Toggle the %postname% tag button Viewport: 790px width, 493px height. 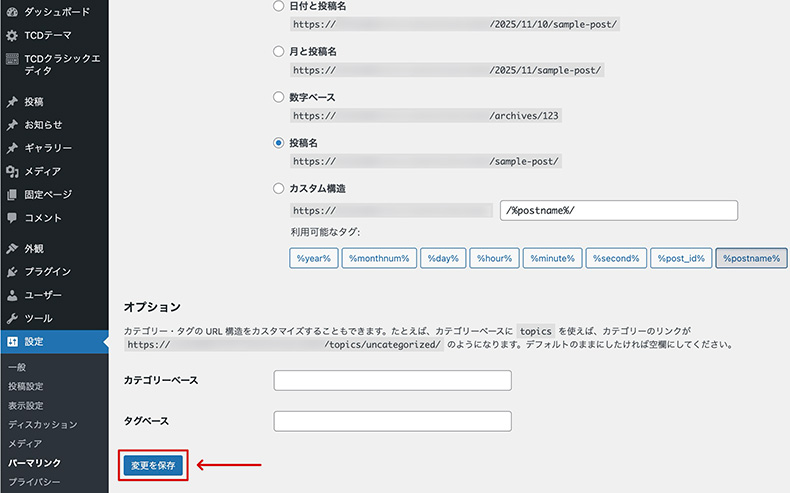(751, 258)
